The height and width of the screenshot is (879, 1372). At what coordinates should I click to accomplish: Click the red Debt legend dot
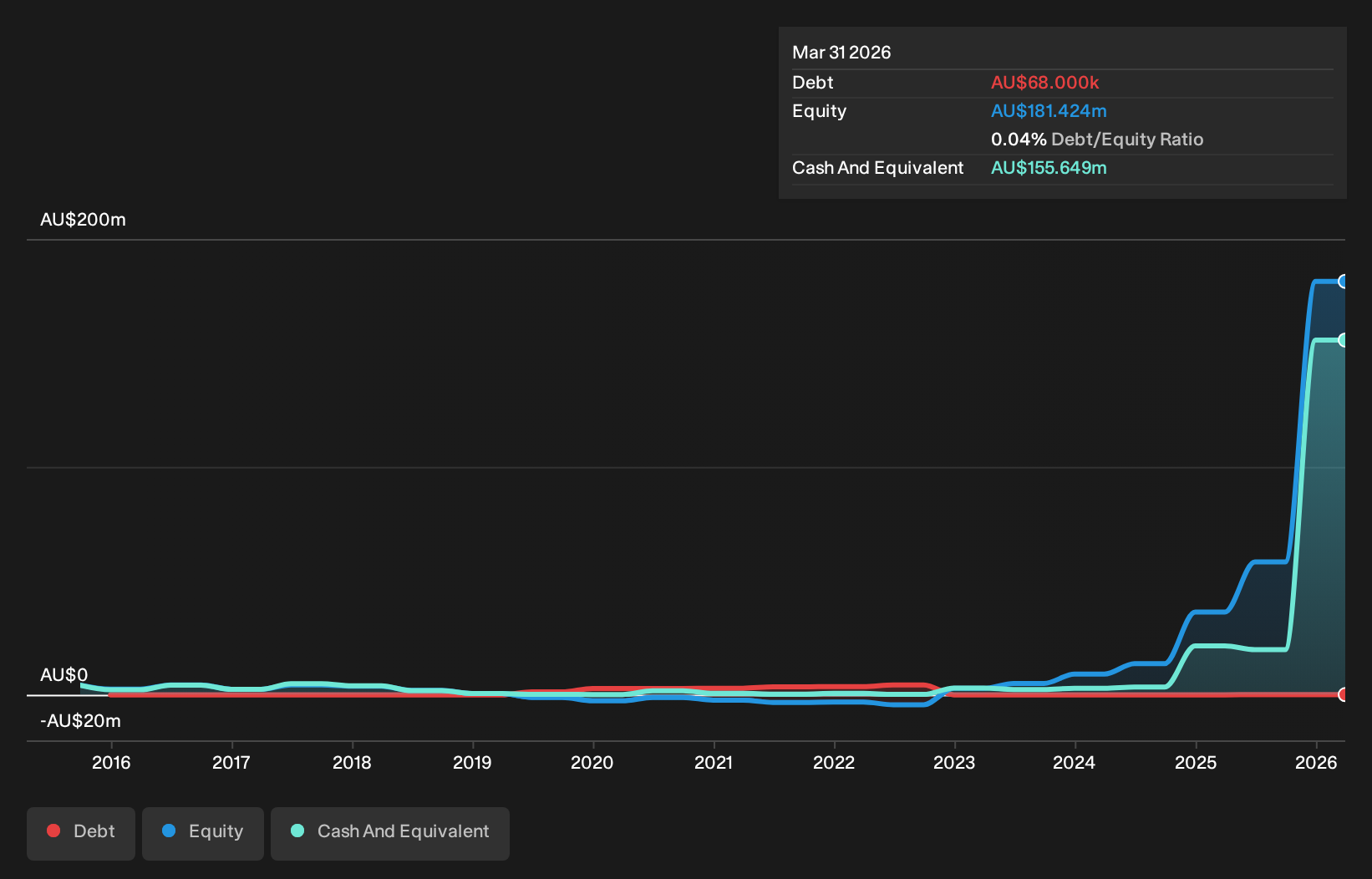[x=53, y=831]
